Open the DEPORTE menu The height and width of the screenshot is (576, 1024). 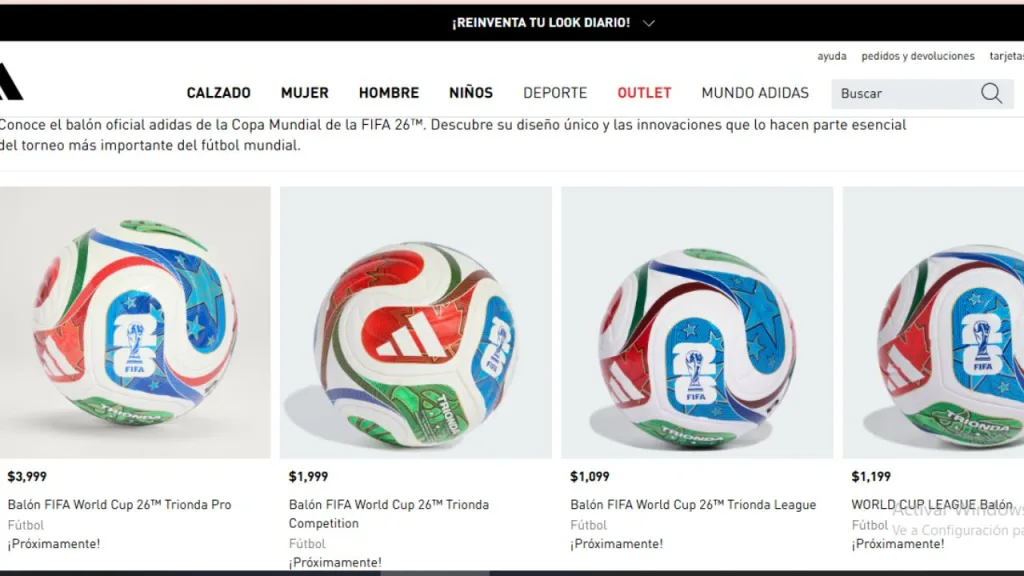(555, 93)
